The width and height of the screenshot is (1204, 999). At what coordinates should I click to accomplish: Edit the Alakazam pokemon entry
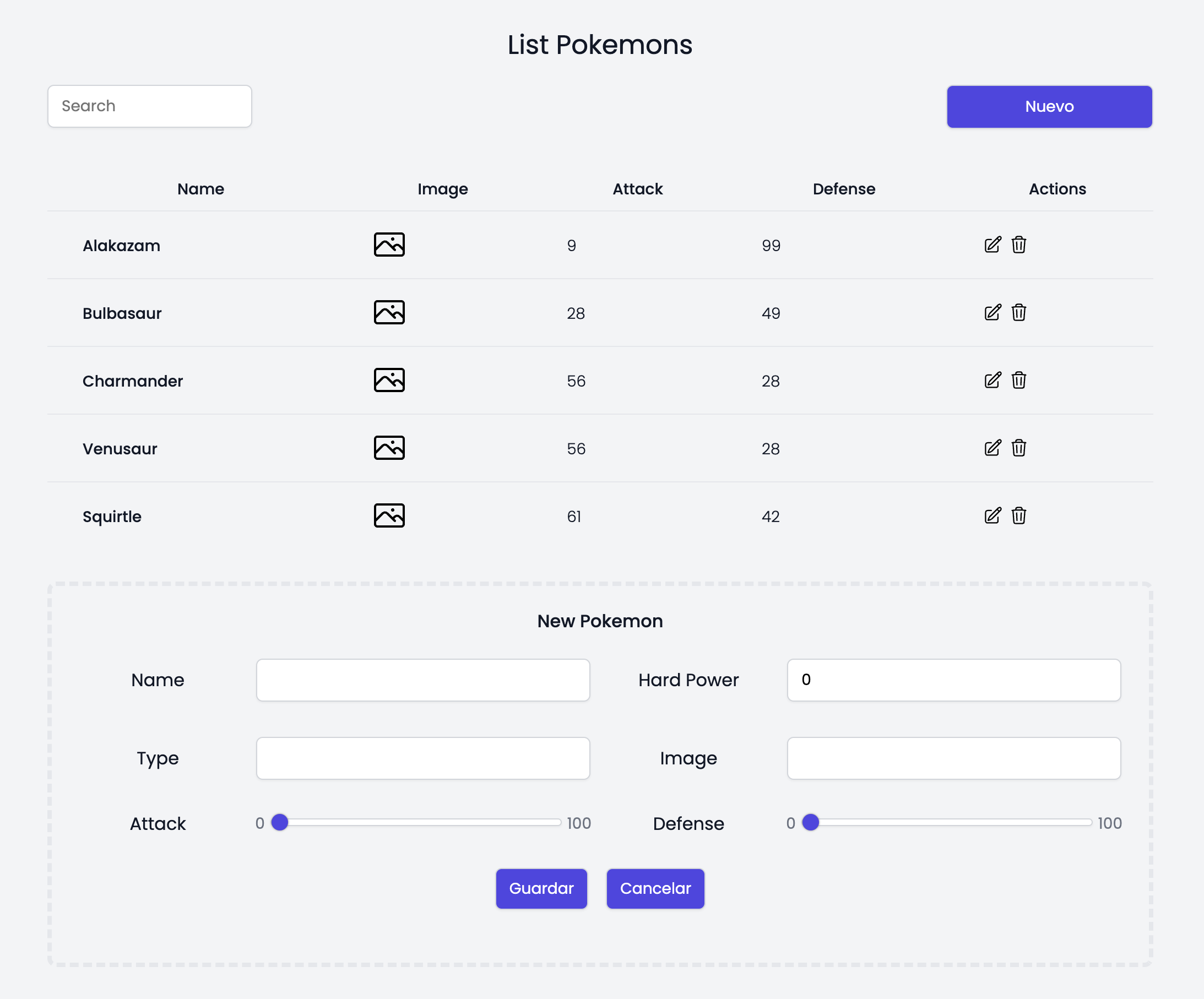(x=992, y=245)
